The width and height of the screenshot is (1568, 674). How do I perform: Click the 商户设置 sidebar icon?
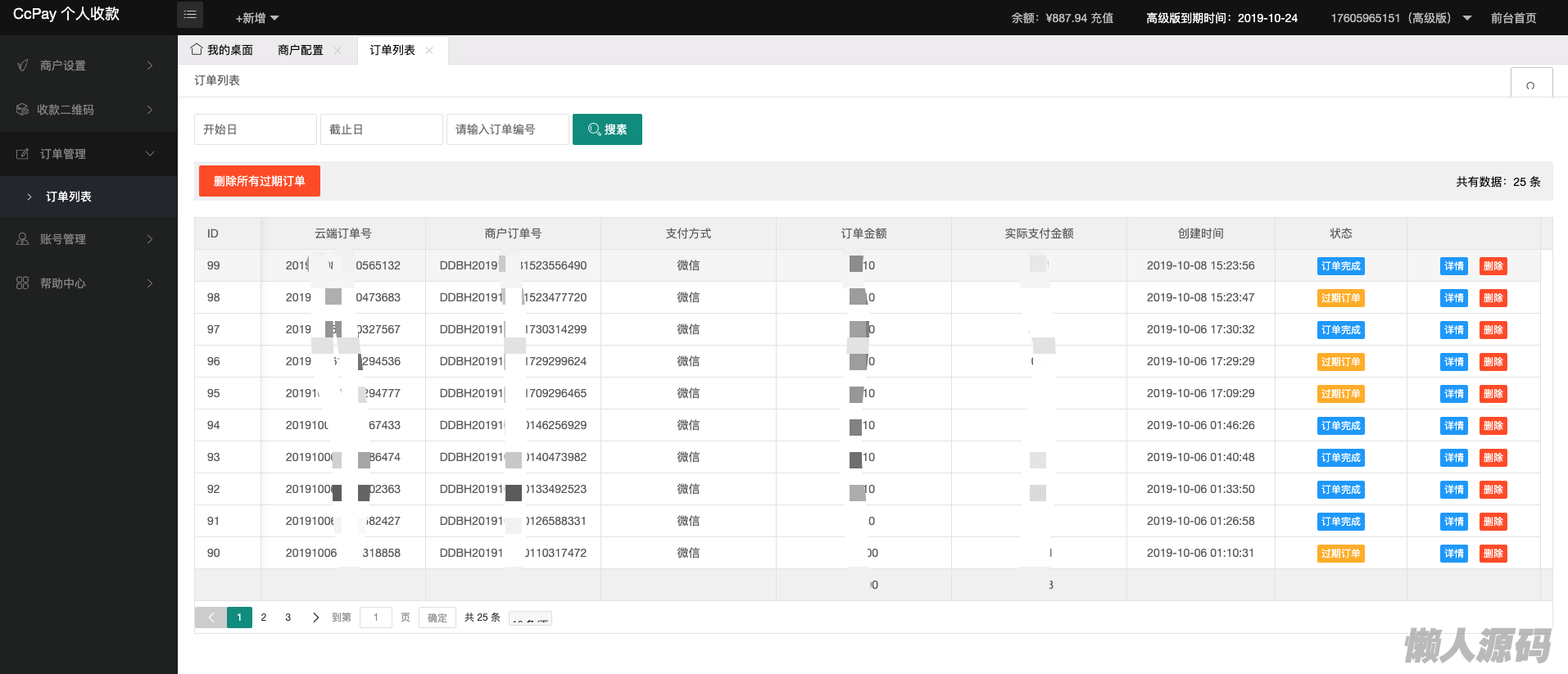(23, 66)
